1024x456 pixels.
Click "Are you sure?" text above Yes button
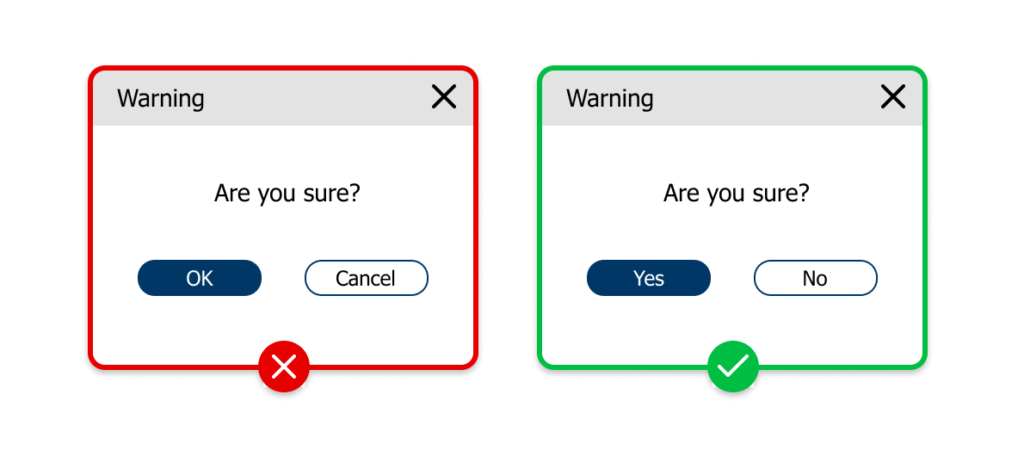pyautogui.click(x=736, y=193)
